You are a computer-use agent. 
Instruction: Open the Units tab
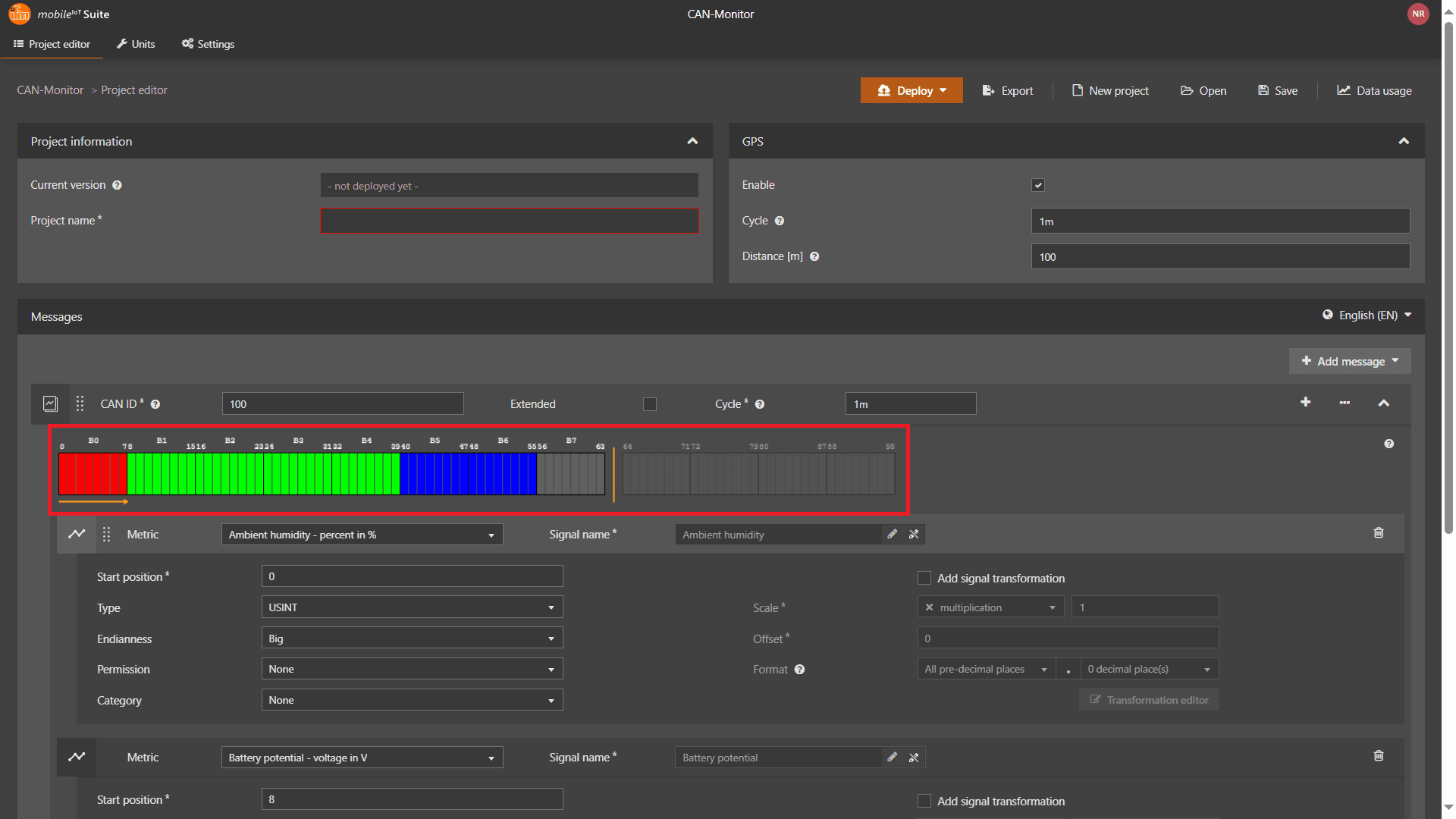(136, 44)
